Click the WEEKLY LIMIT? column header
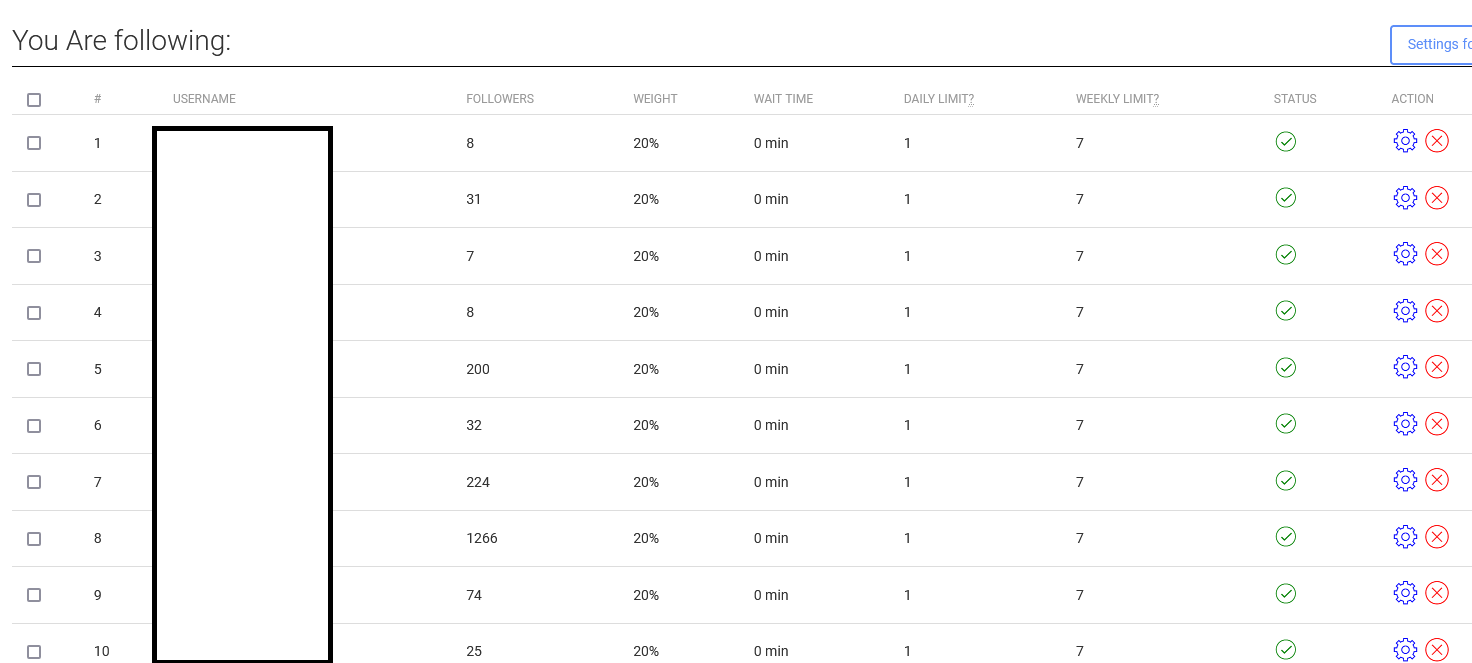1472x663 pixels. (1117, 99)
